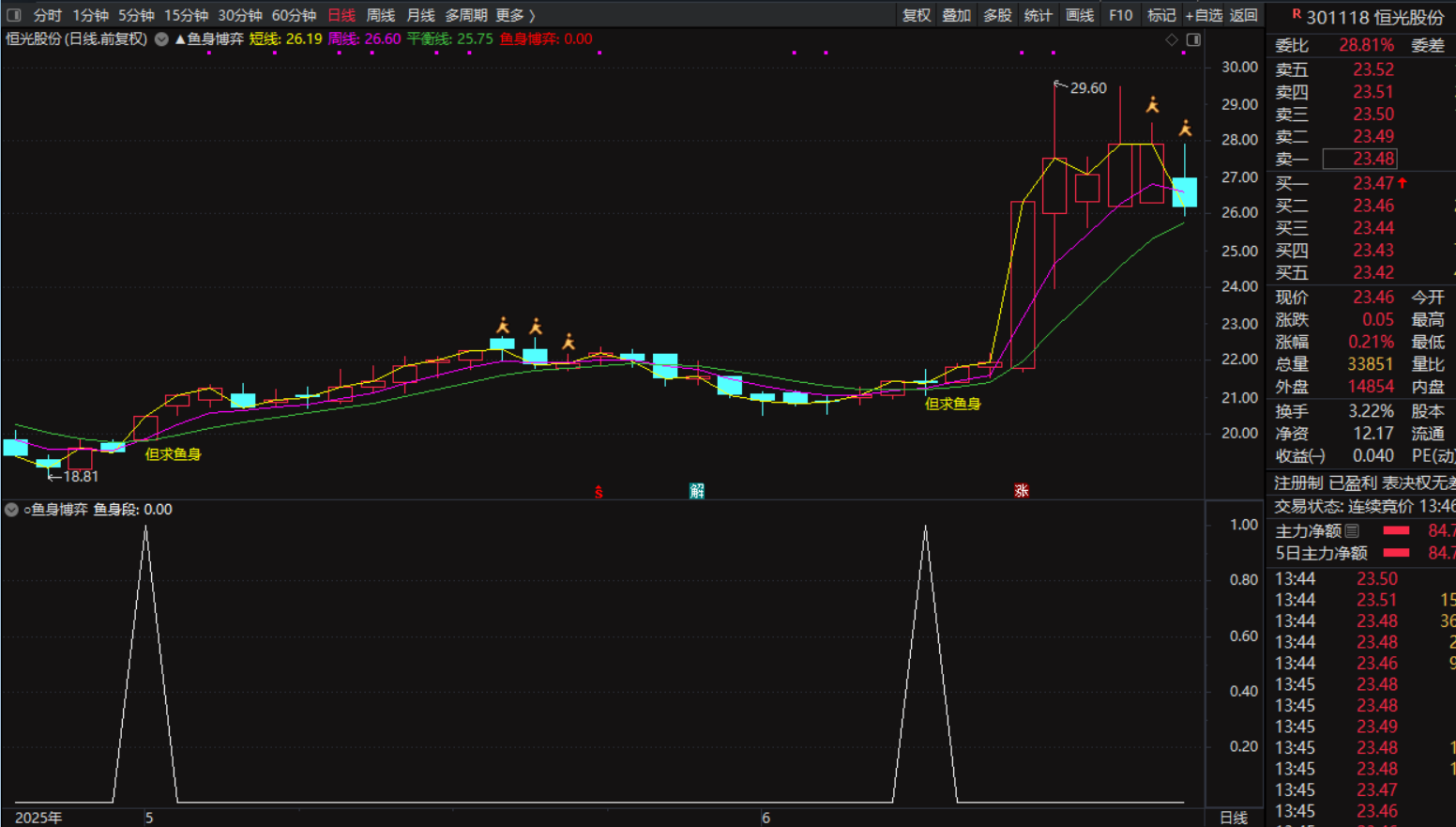This screenshot has height=827, width=1456.
Task: Add stock via +自选 button
Action: [x=1204, y=15]
